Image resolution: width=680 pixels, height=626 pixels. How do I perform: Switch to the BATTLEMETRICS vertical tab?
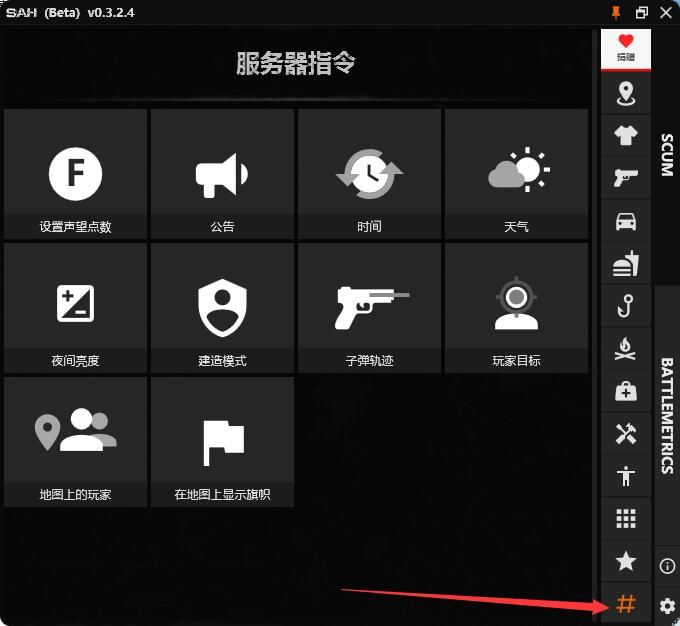point(667,415)
